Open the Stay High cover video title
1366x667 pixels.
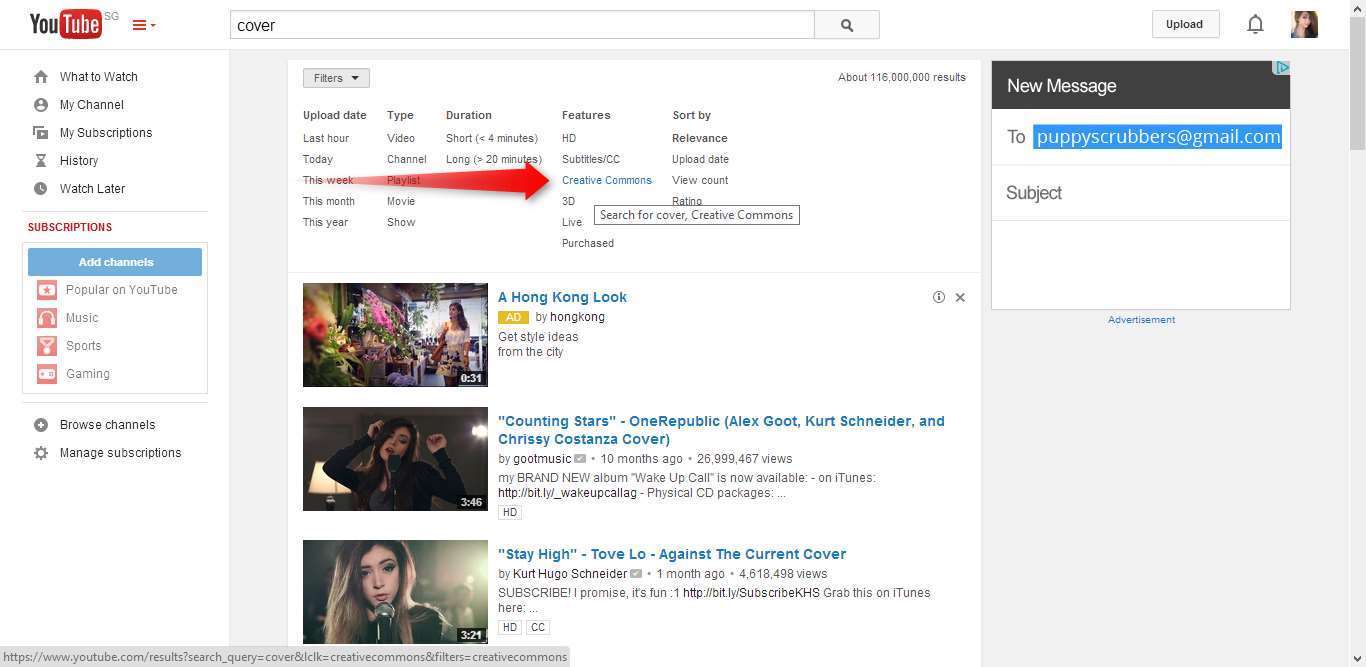672,554
